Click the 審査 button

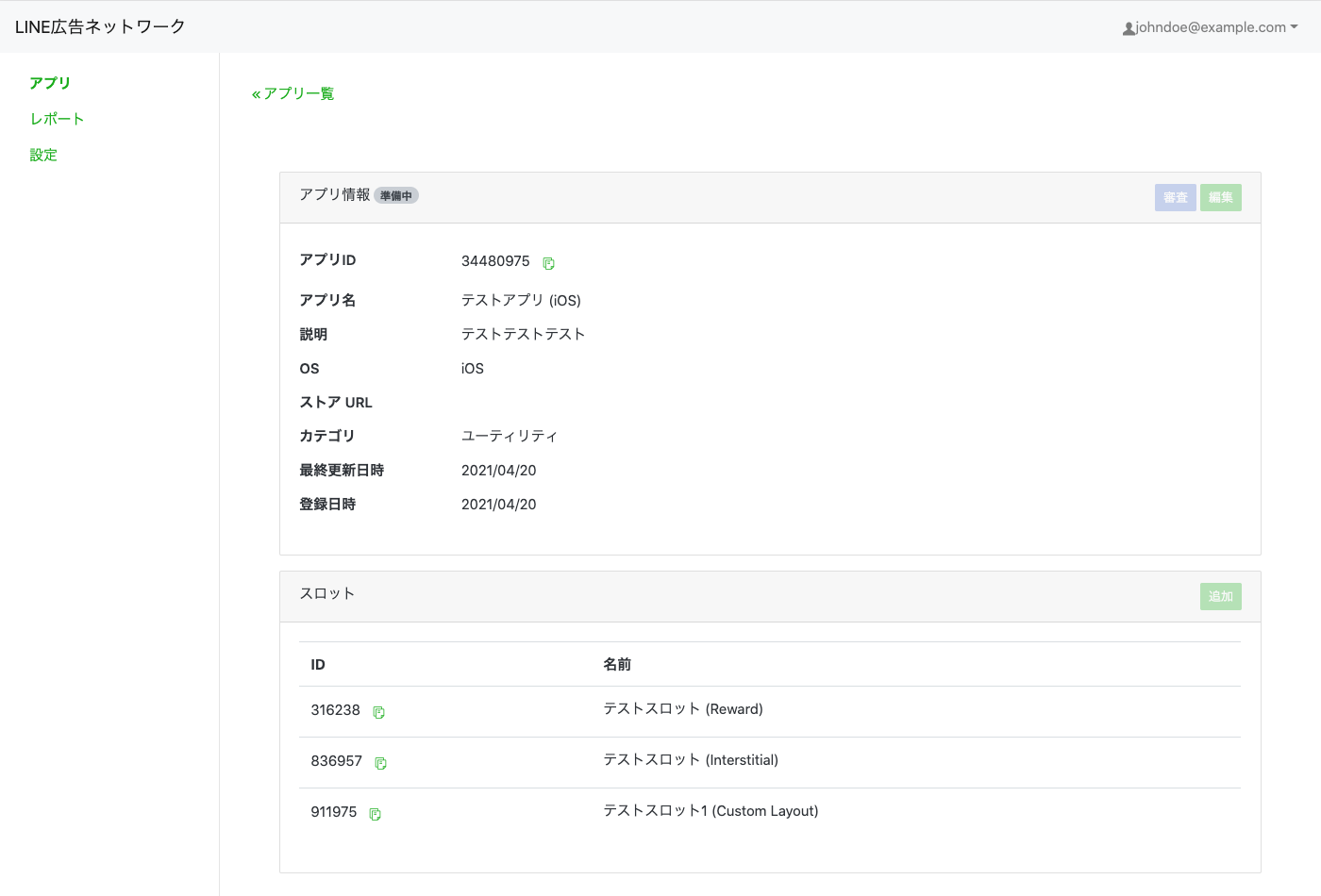tap(1176, 197)
